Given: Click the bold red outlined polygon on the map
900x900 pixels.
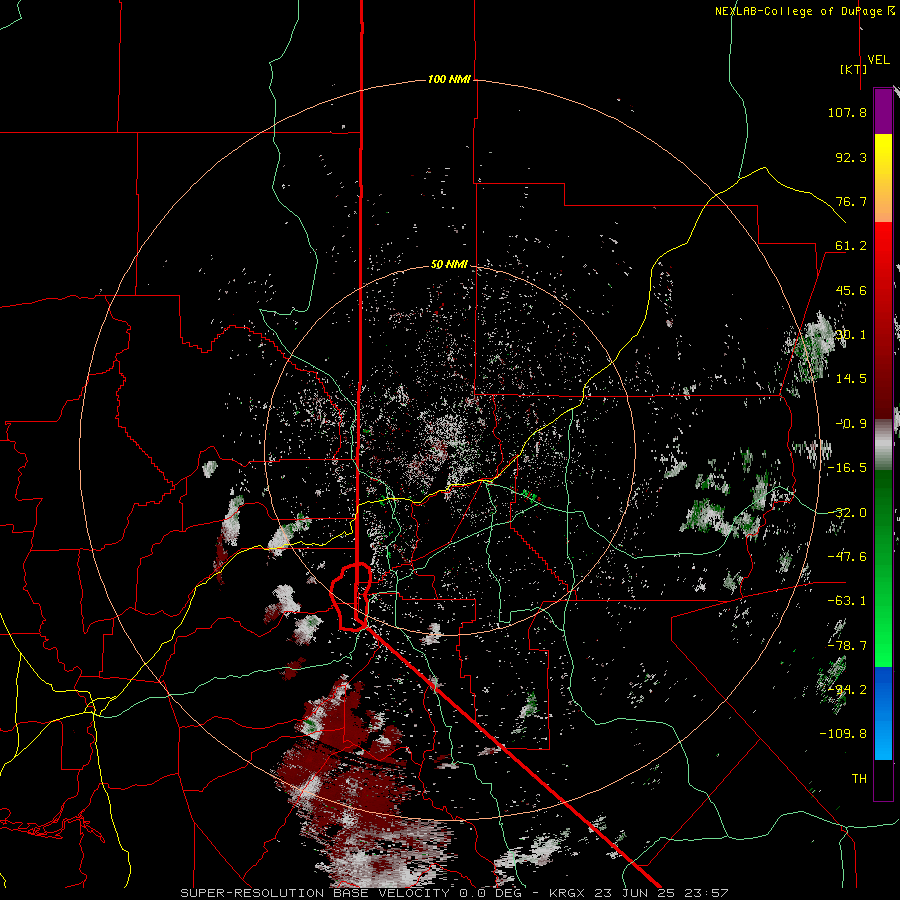Looking at the screenshot, I should [x=351, y=597].
